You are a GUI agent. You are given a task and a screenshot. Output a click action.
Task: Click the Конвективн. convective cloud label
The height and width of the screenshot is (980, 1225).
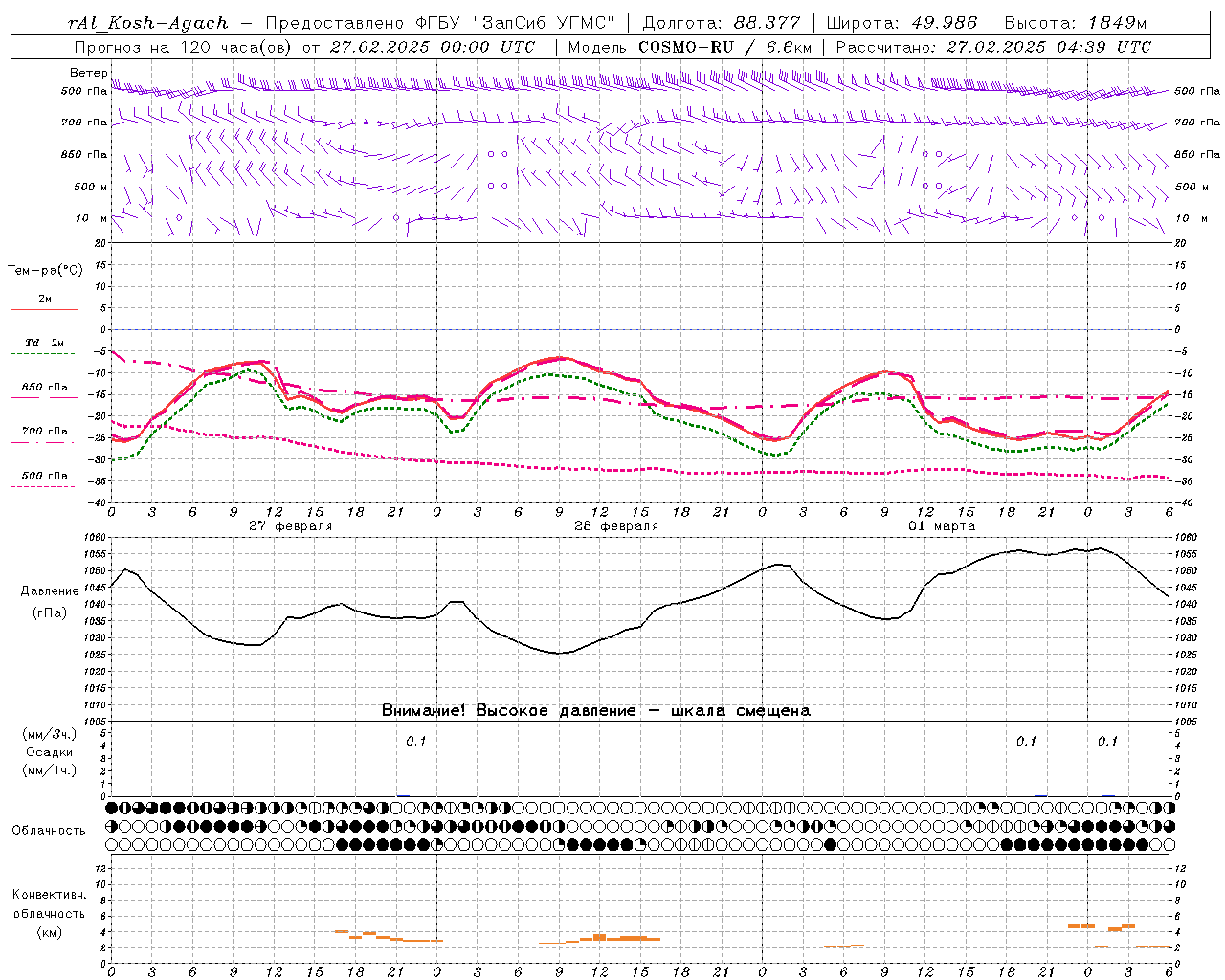pyautogui.click(x=49, y=895)
